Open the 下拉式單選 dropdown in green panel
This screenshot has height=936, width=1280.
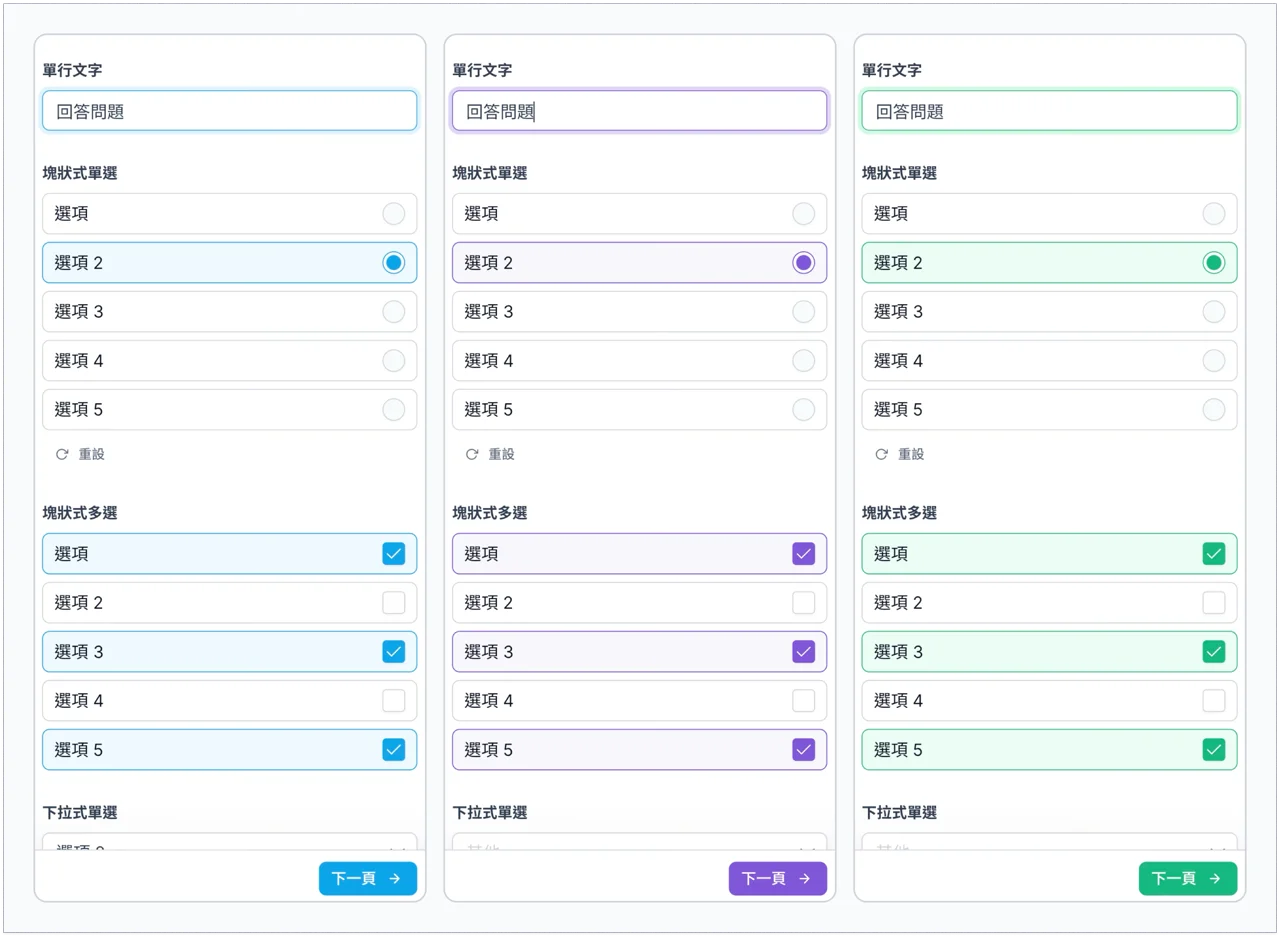tap(1049, 842)
